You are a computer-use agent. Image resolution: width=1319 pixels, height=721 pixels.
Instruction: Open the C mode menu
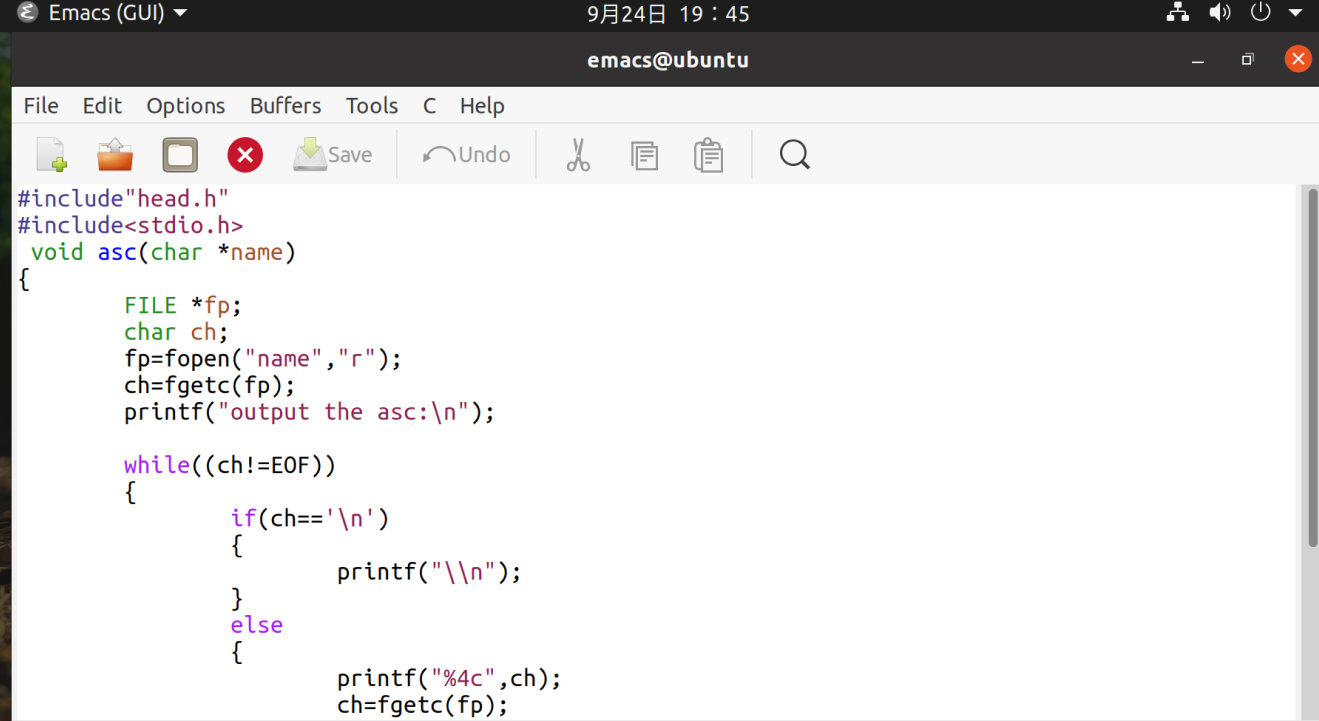[429, 106]
